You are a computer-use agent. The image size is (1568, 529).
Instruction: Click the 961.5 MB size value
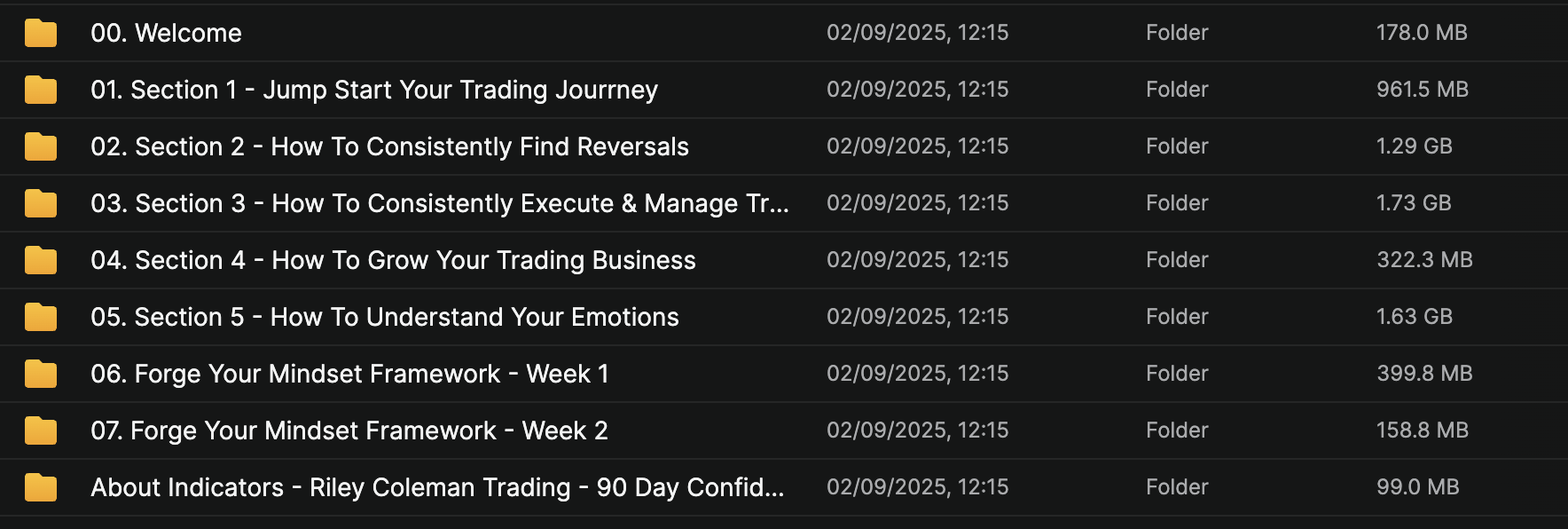[1423, 90]
